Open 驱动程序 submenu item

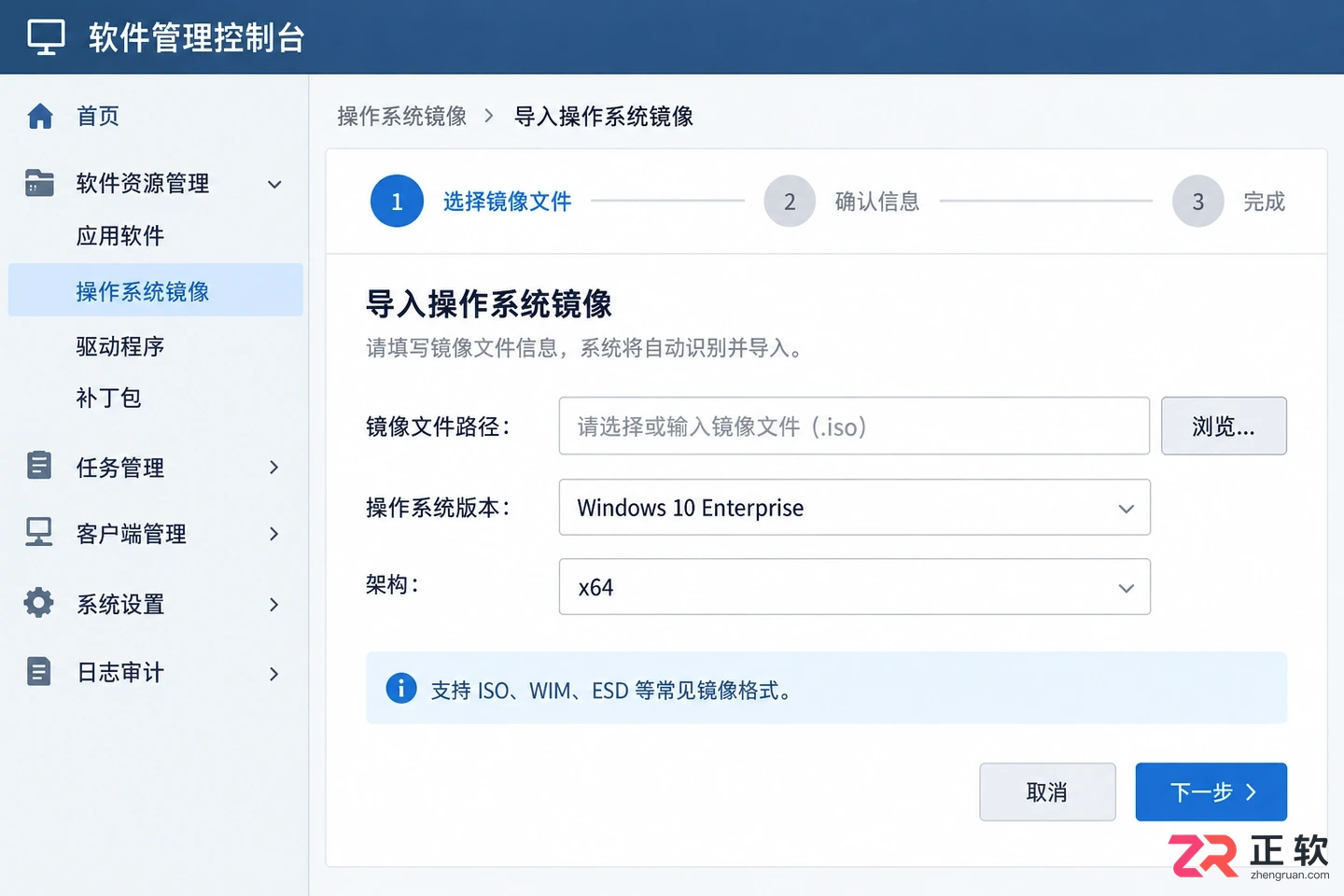point(120,346)
